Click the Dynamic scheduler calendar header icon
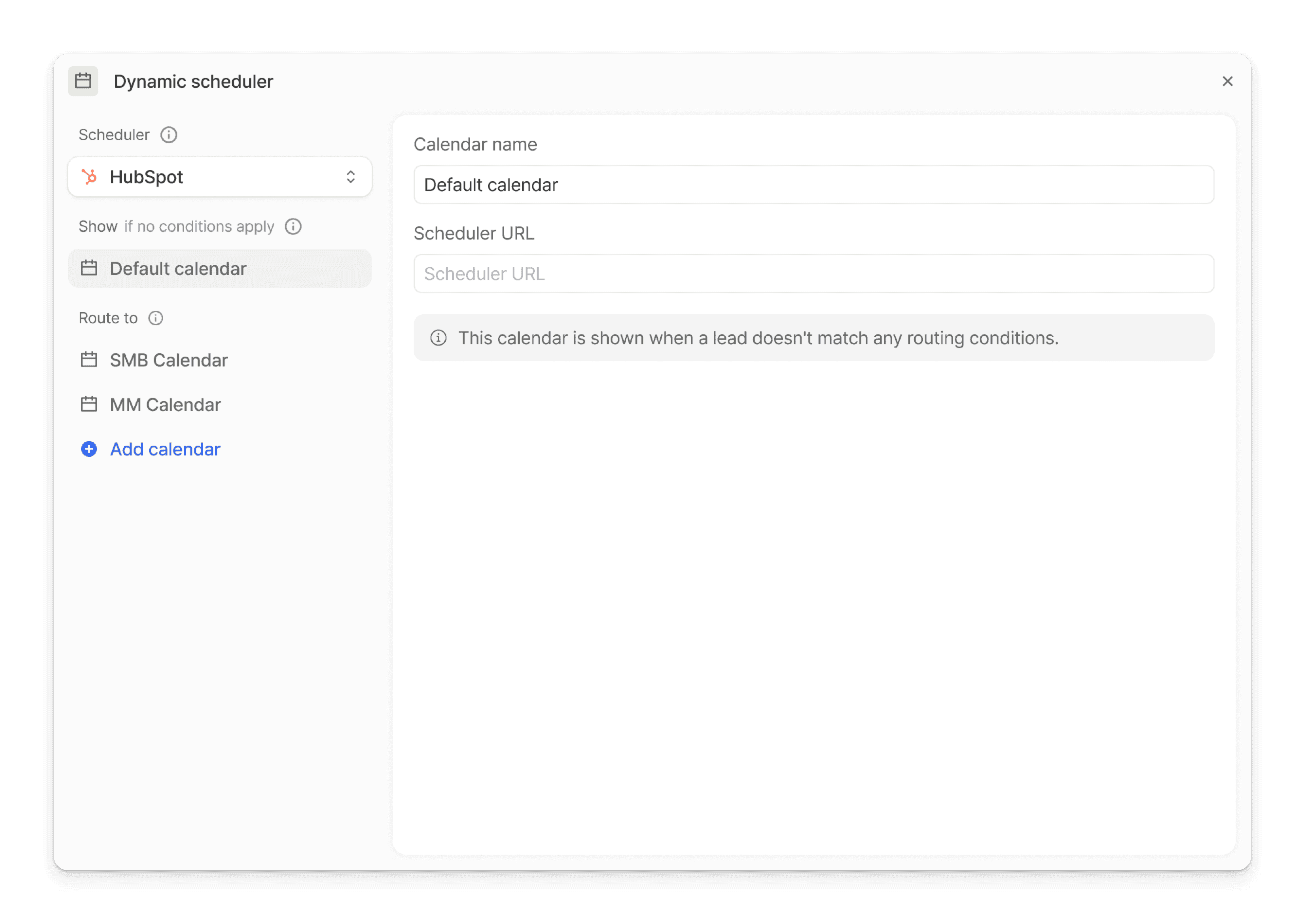Viewport: 1305px width, 924px height. tap(83, 81)
